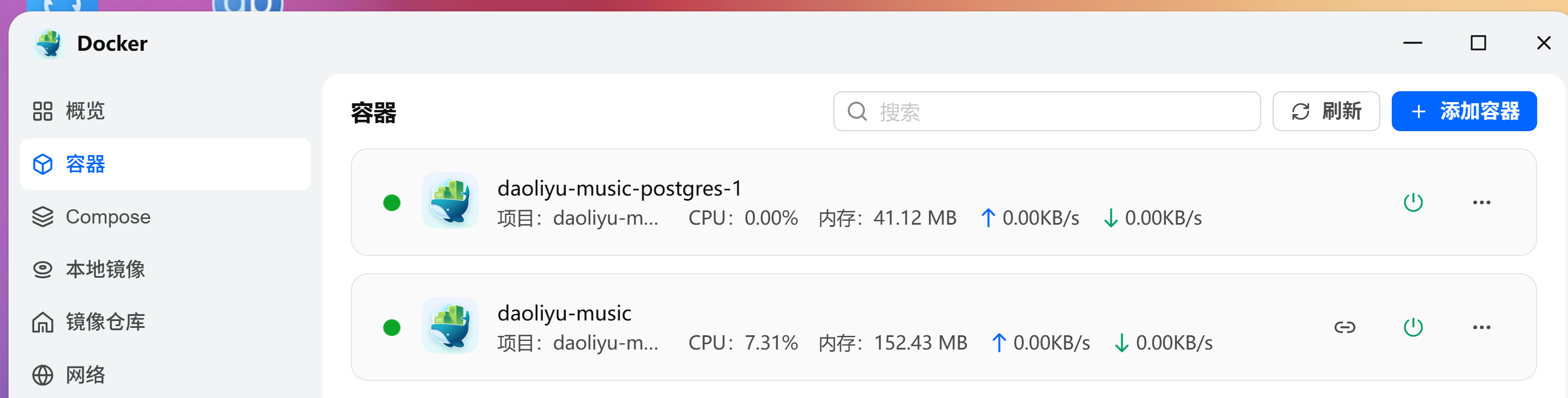Stop the daoliyu-music container with power button
Viewport: 1568px width, 398px height.
(1412, 327)
